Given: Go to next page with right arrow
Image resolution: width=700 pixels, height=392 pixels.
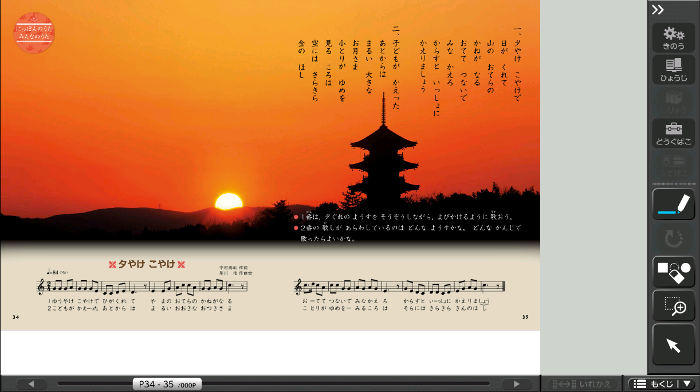Looking at the screenshot, I should (x=517, y=384).
